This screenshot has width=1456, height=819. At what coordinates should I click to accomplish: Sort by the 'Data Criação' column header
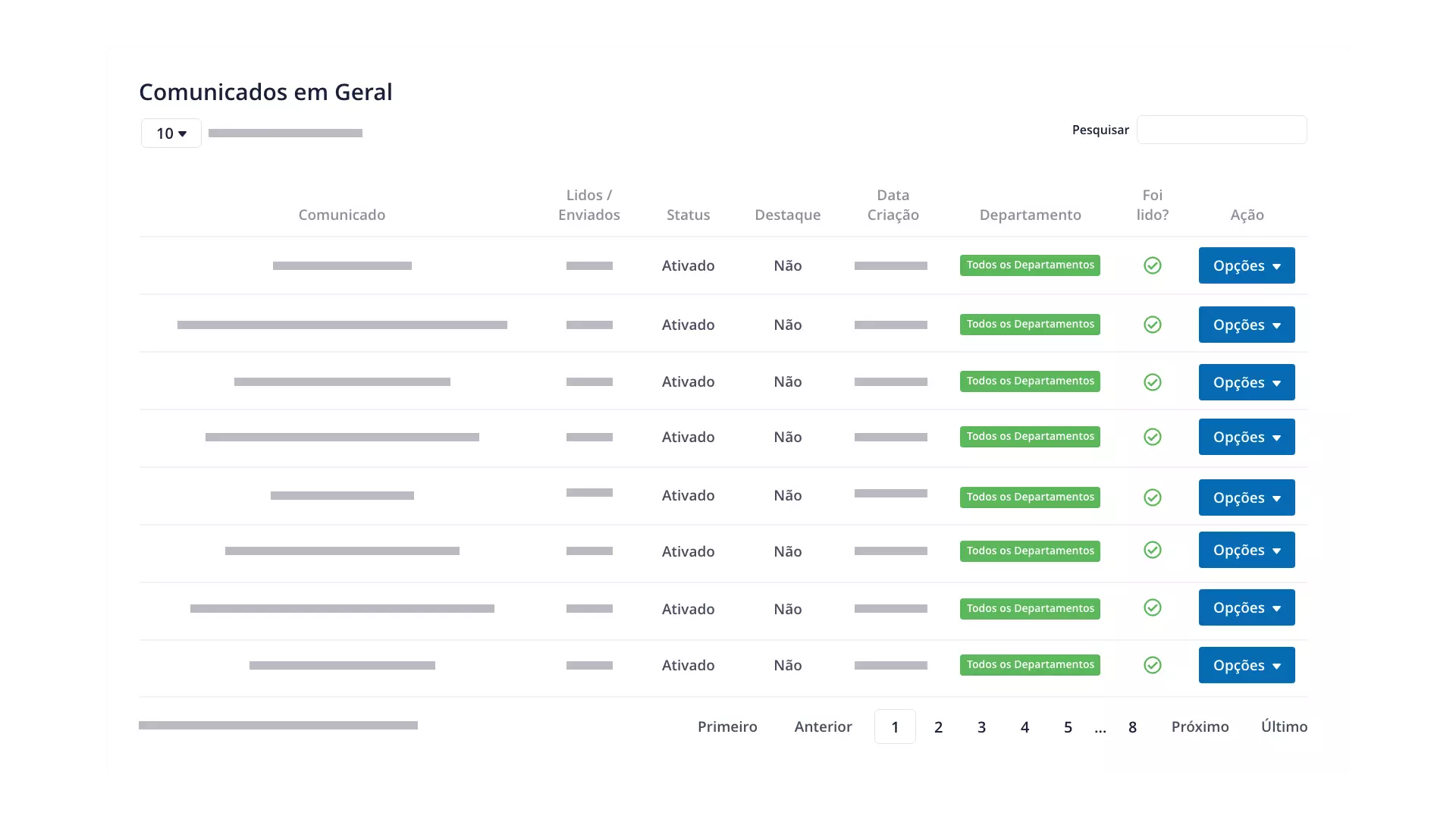tap(893, 204)
